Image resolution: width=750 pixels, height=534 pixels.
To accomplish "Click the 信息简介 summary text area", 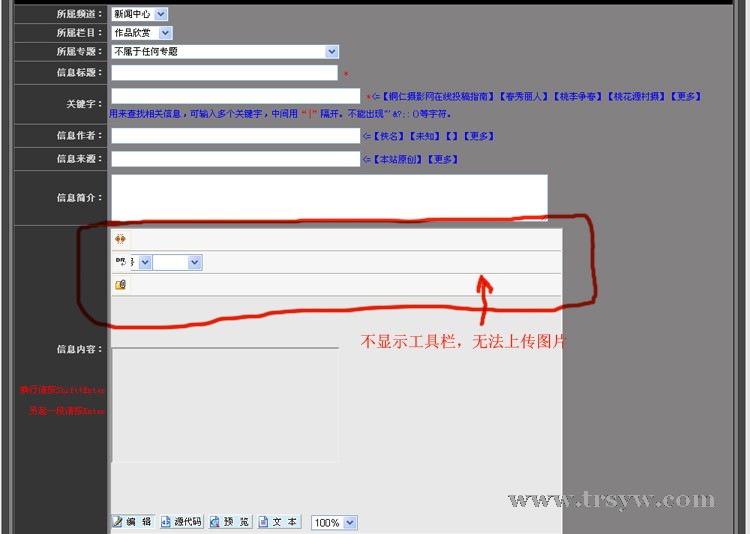I will click(329, 195).
